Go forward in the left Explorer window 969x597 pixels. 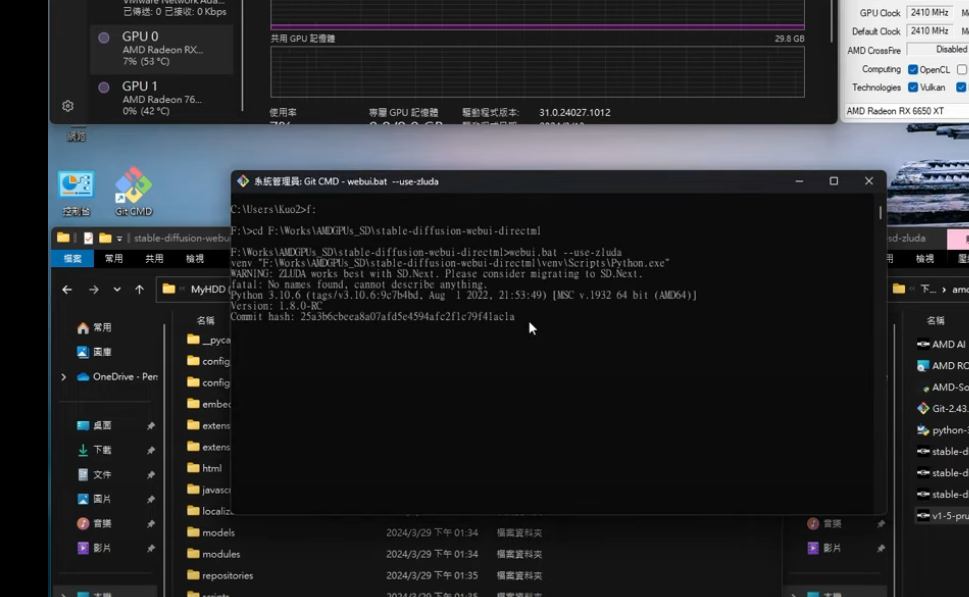(x=93, y=289)
